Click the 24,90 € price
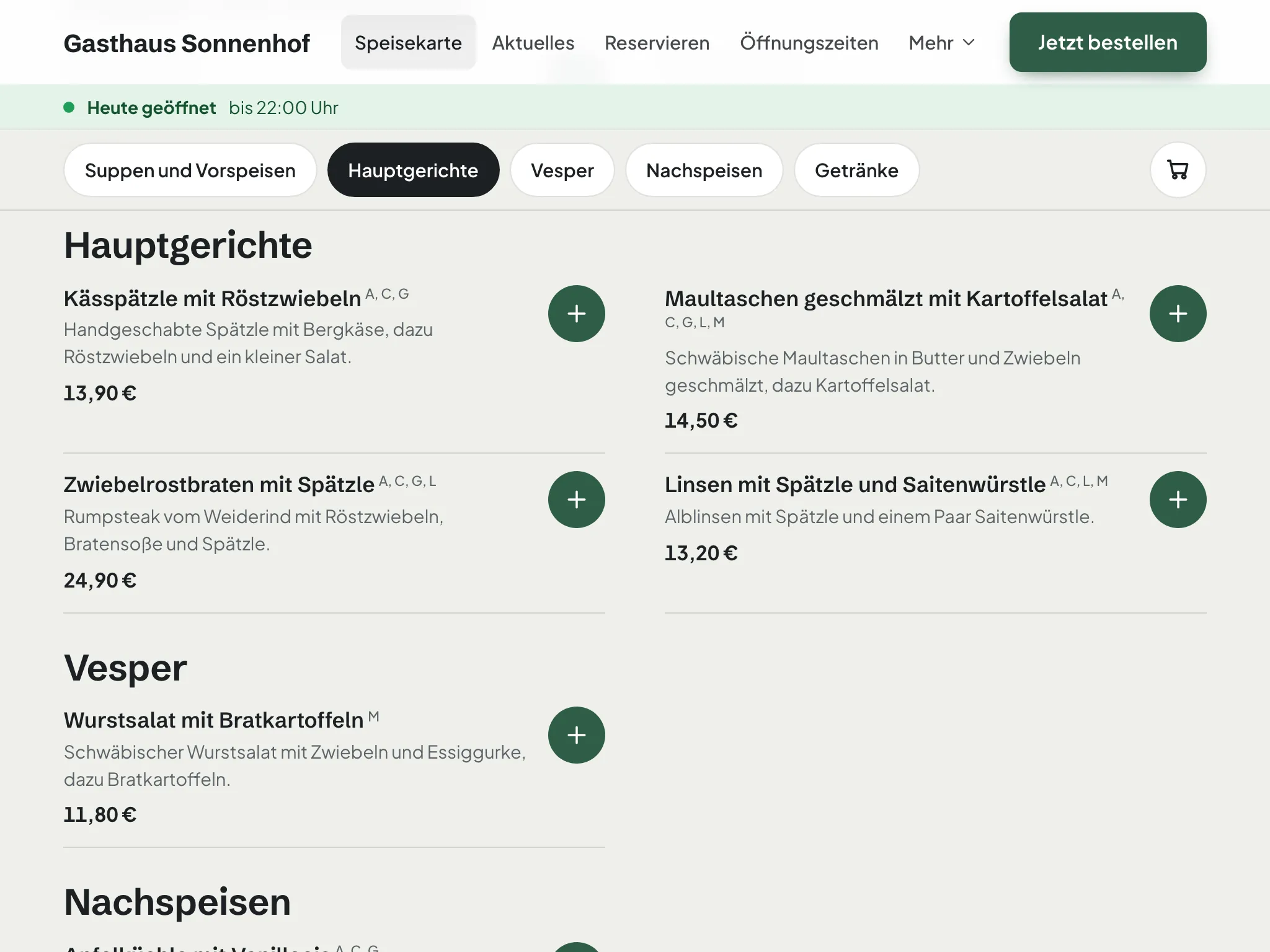The height and width of the screenshot is (952, 1270). (x=100, y=580)
